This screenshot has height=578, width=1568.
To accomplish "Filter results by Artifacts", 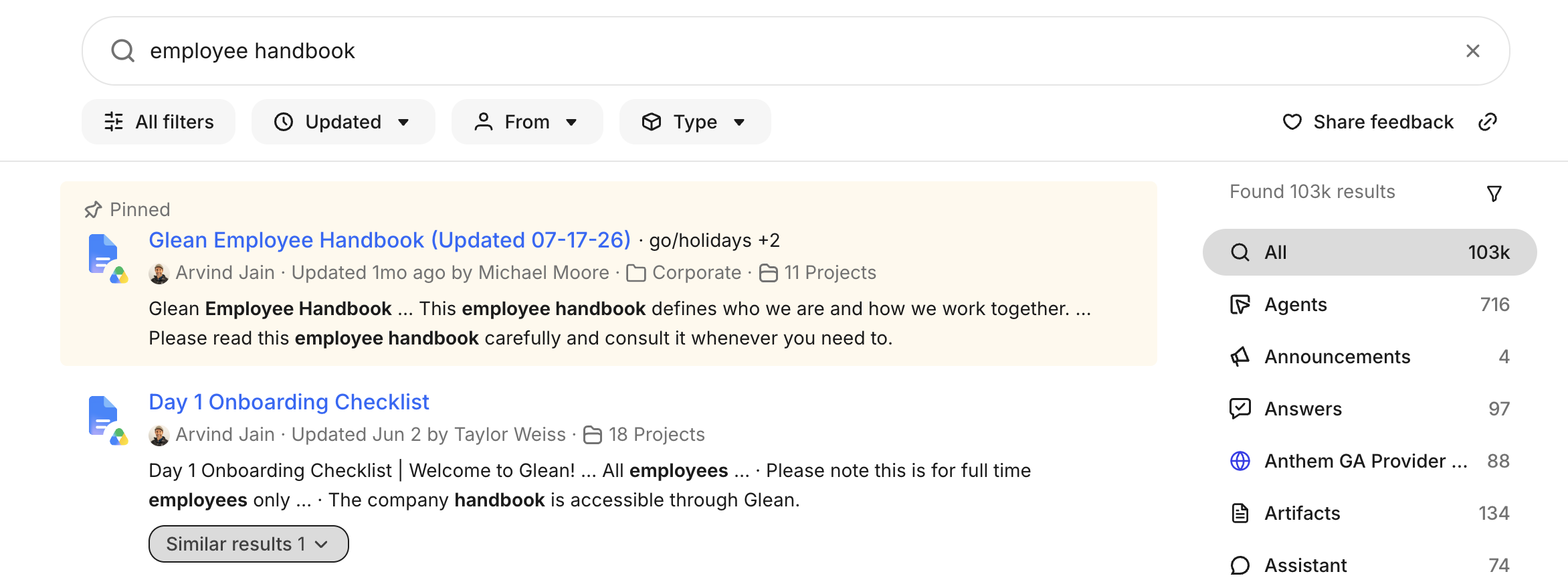I will click(x=1369, y=513).
